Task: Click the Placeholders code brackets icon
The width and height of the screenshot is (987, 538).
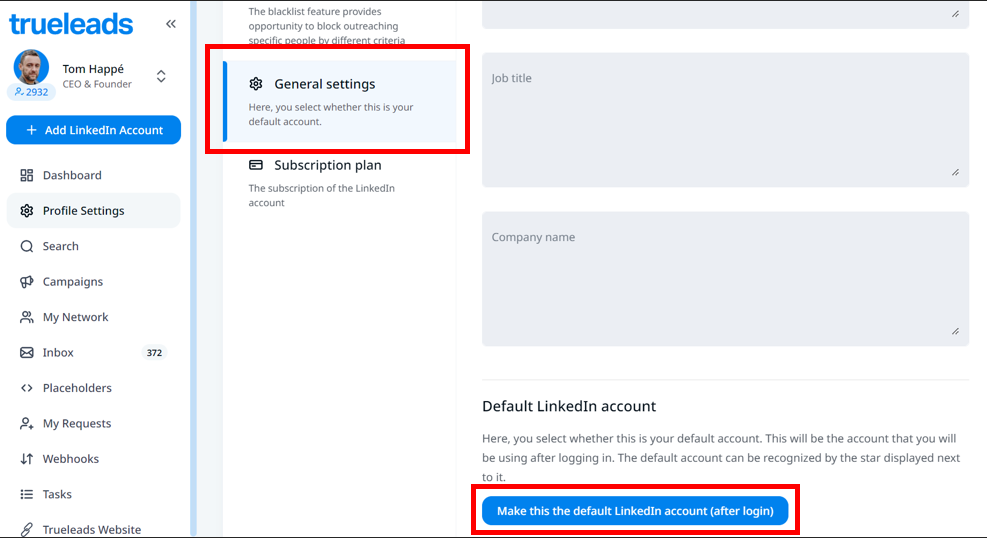Action: click(27, 388)
